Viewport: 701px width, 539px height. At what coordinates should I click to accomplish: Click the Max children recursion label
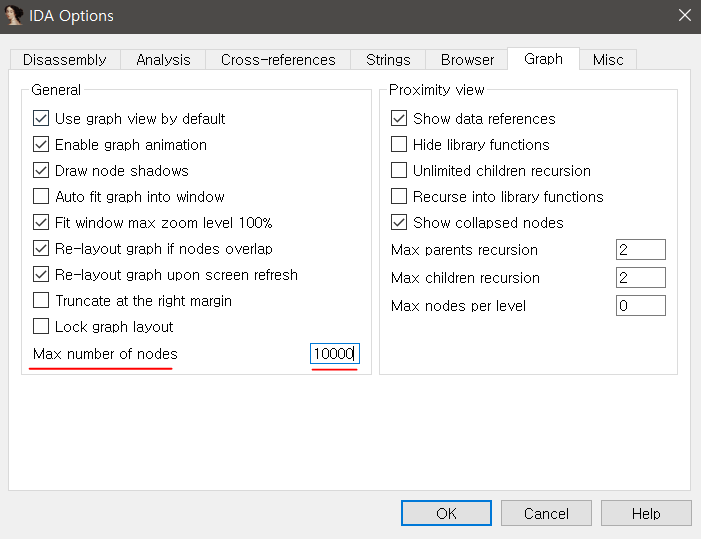(x=465, y=278)
